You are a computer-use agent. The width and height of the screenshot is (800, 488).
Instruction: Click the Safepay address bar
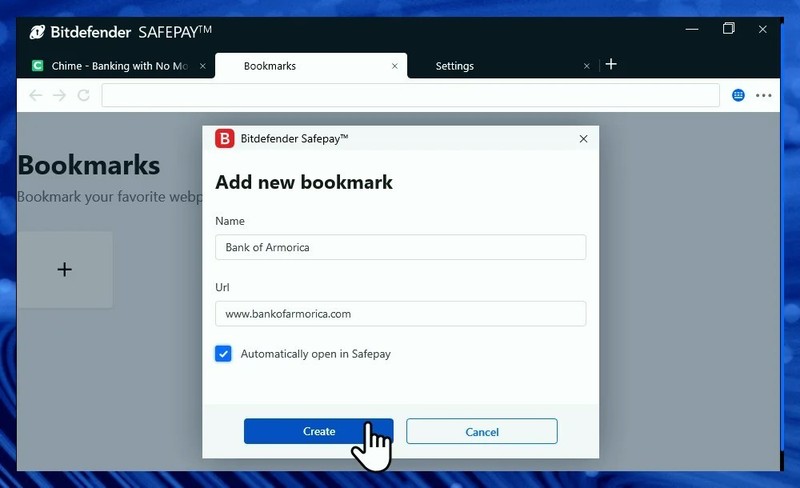point(411,95)
